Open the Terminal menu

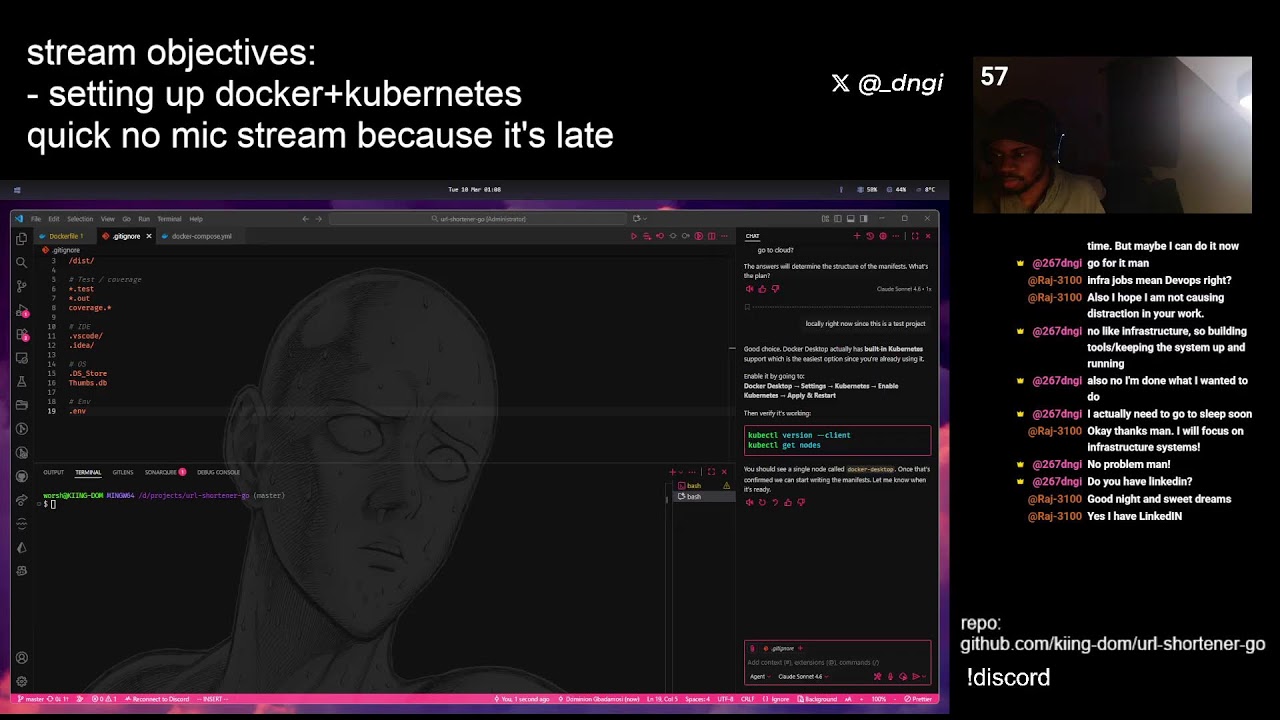[169, 218]
